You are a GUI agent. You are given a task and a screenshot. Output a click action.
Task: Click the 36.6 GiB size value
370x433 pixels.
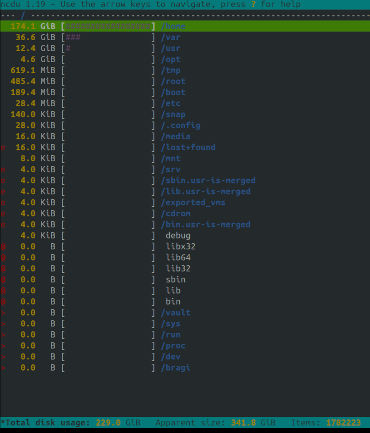click(x=35, y=37)
